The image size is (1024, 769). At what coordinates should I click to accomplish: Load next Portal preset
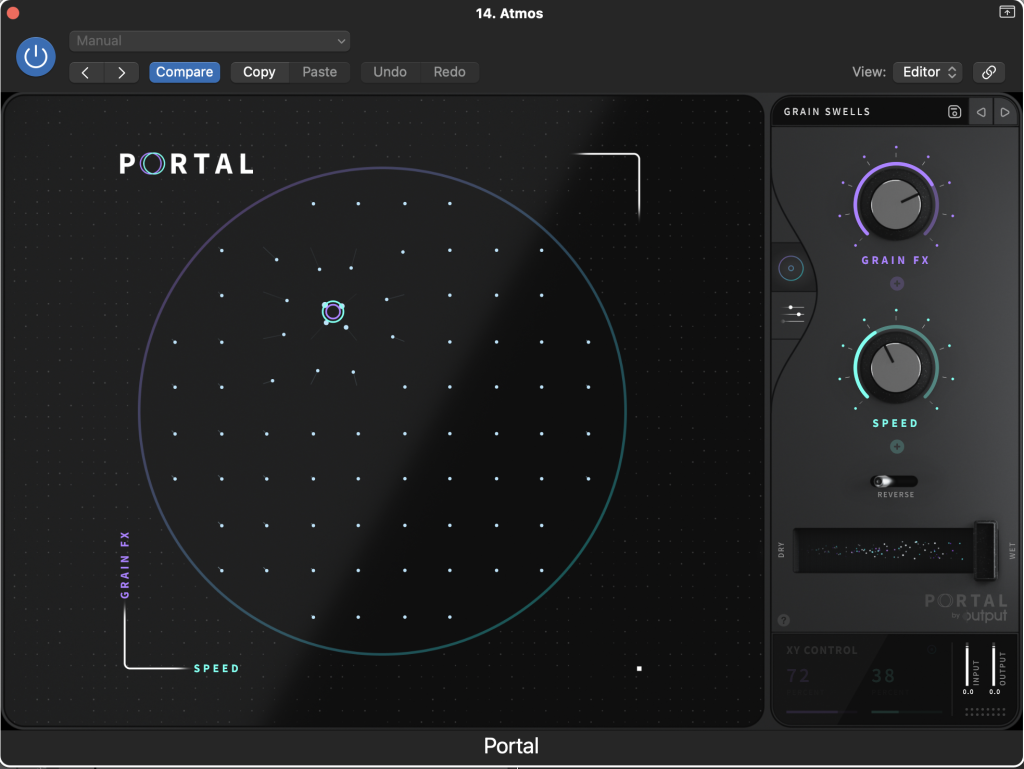[1005, 112]
